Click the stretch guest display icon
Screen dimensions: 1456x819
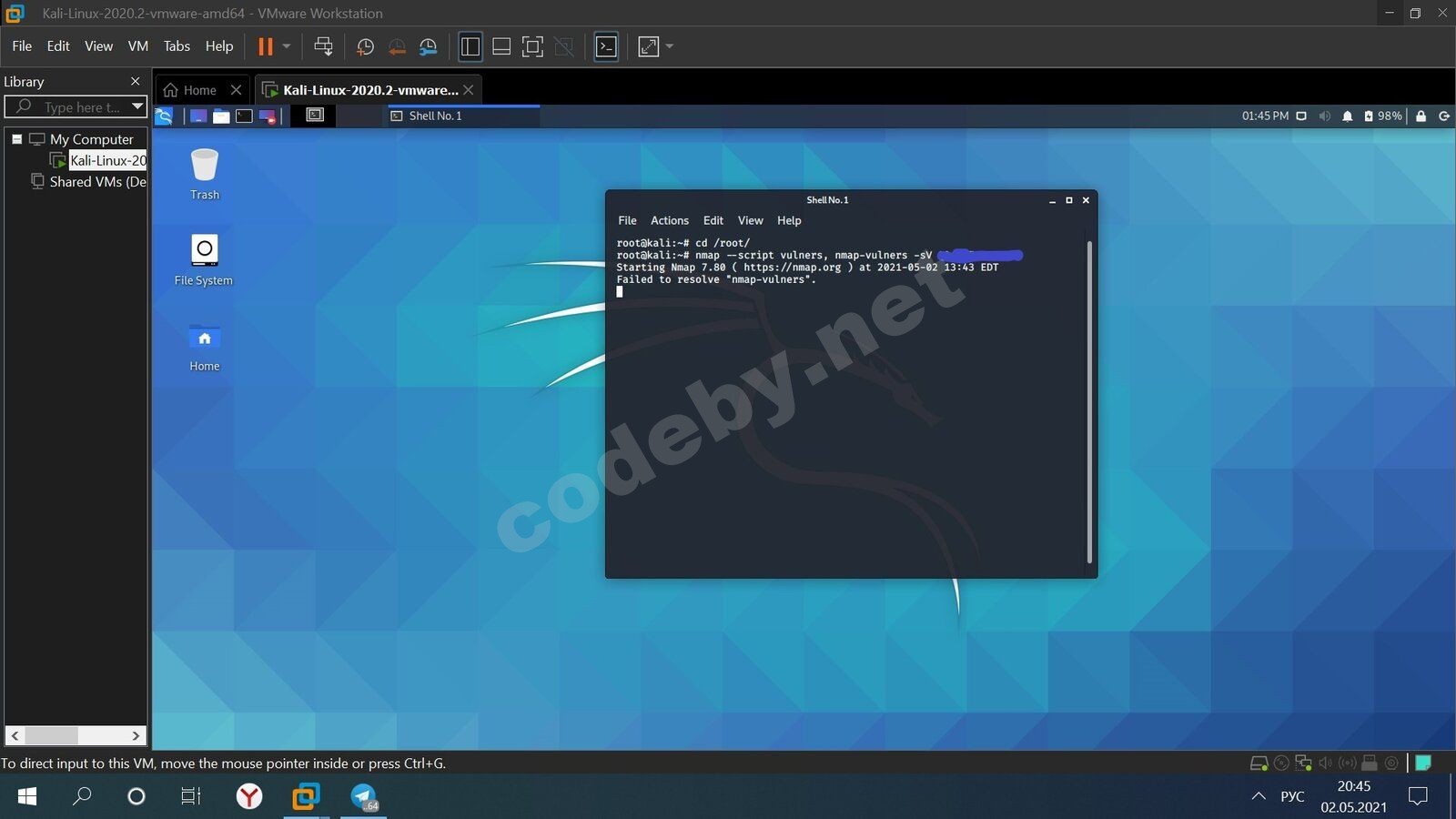(x=648, y=46)
